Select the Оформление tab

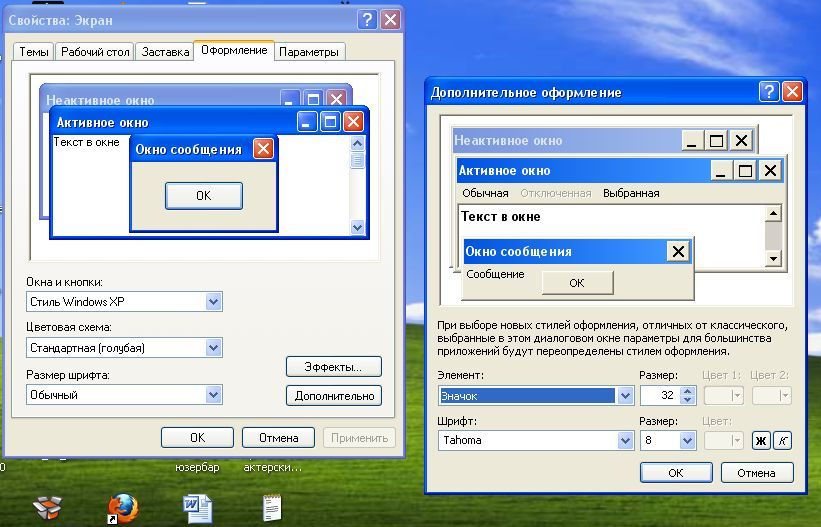click(234, 50)
